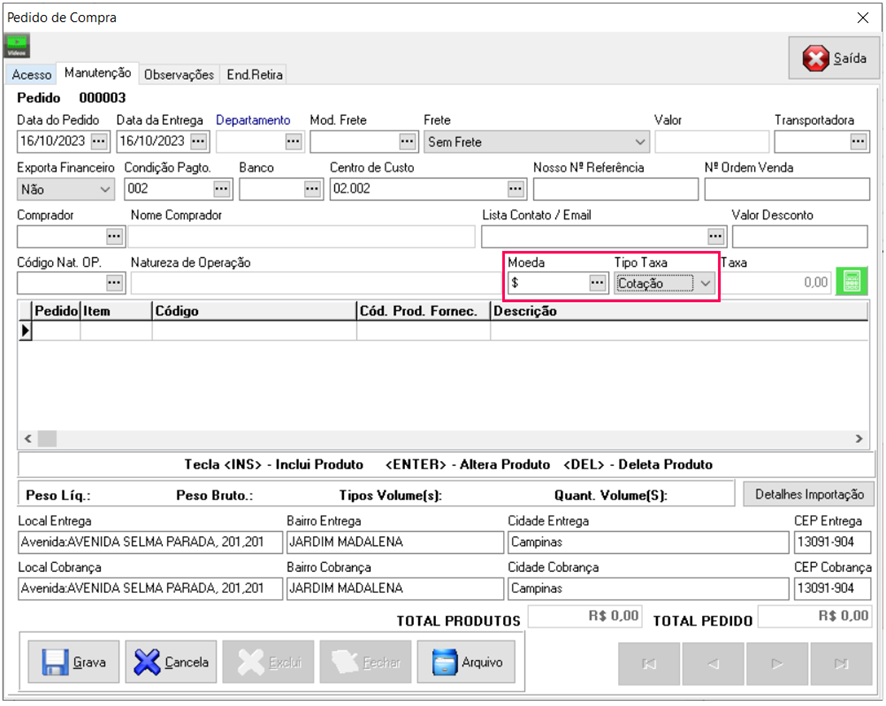Open the Transportadora lookup button

click(x=858, y=142)
